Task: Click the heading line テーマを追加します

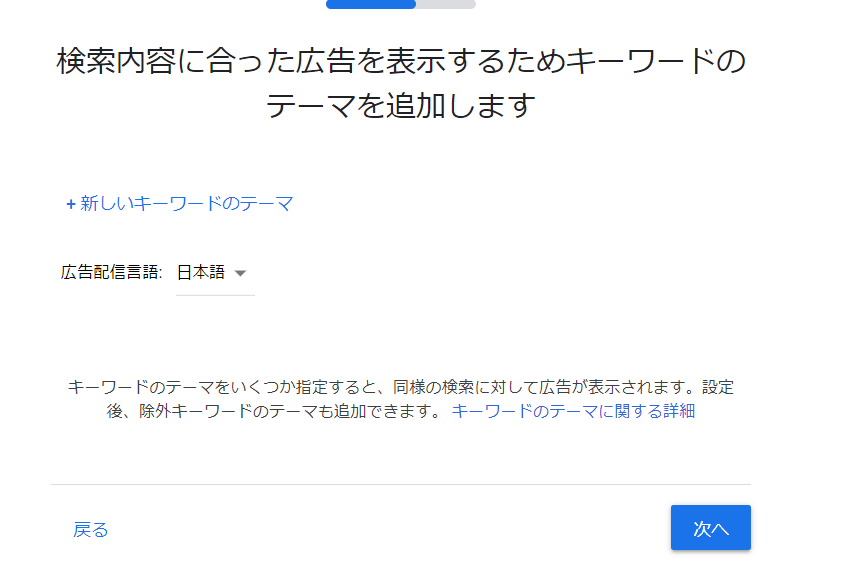Action: coord(401,105)
